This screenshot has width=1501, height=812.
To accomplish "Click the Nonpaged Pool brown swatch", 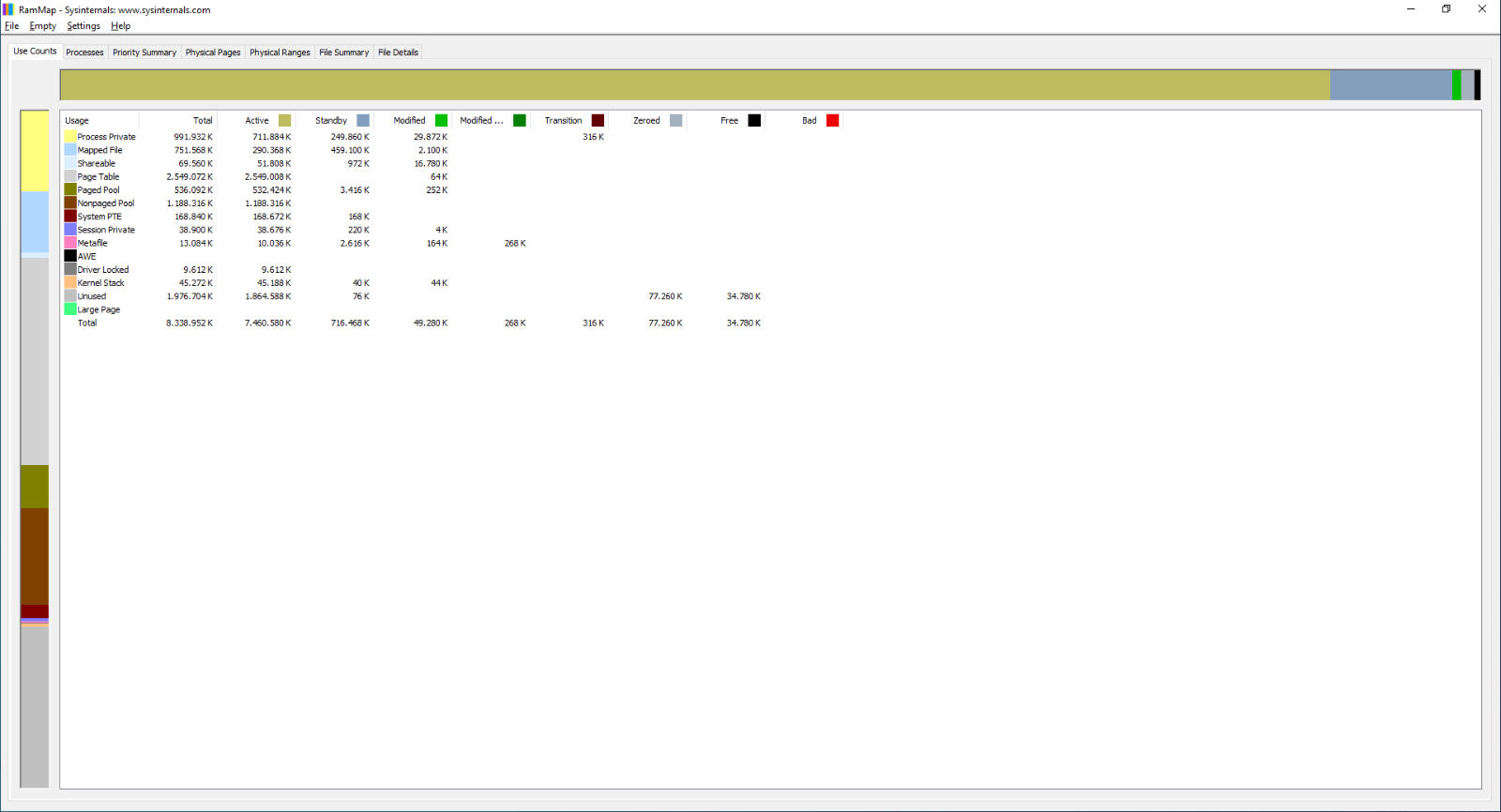I will point(70,203).
